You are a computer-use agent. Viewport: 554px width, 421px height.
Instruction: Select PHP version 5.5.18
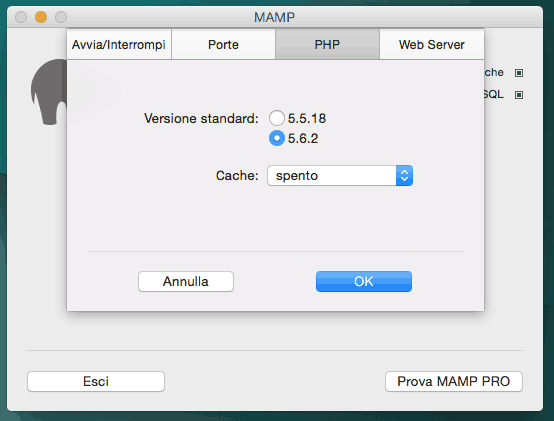click(x=277, y=118)
